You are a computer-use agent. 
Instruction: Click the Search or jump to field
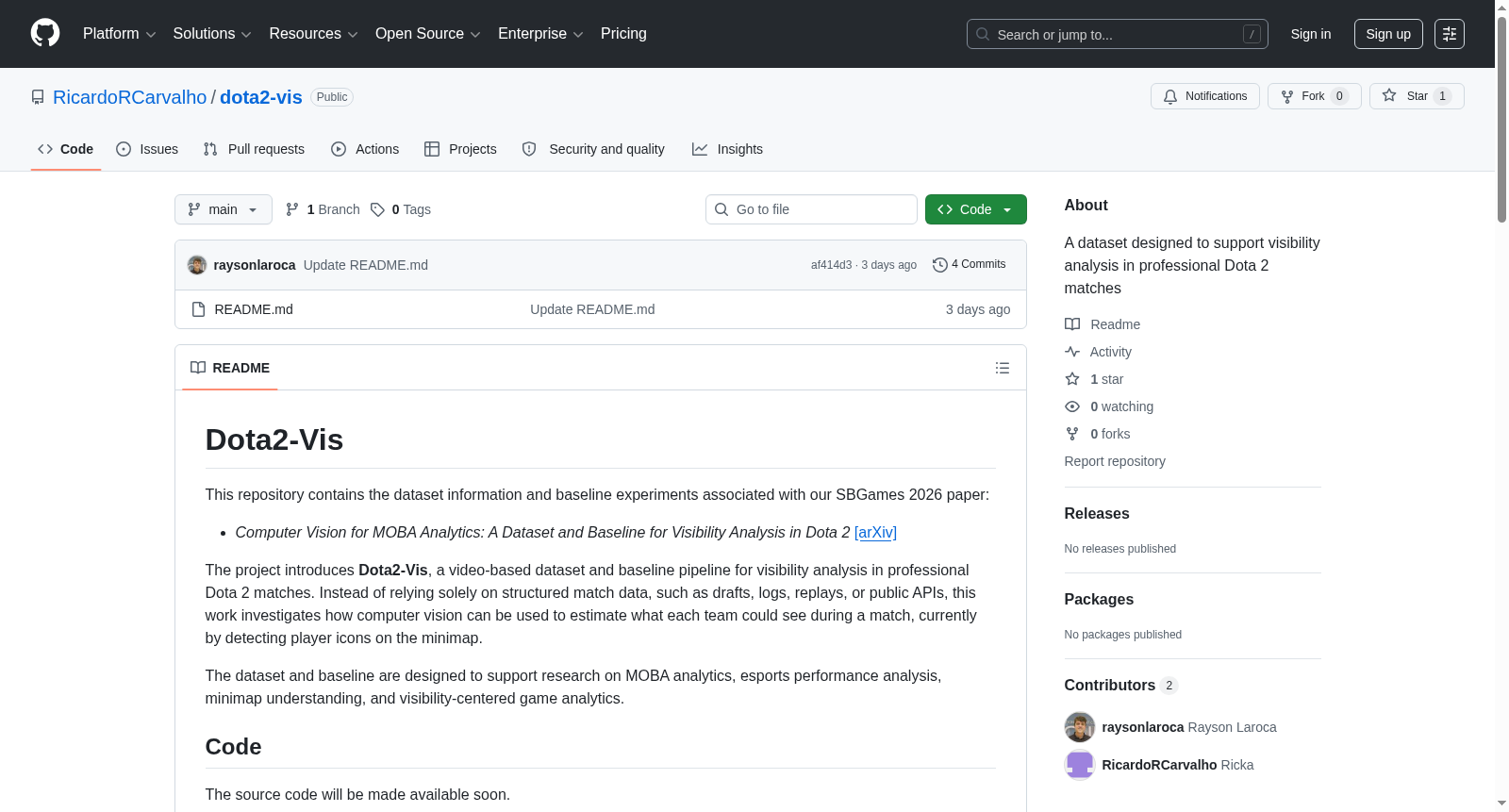1118,34
